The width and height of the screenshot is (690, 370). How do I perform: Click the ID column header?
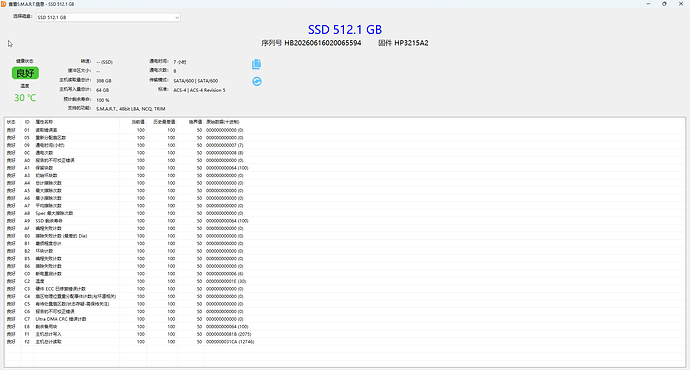27,122
